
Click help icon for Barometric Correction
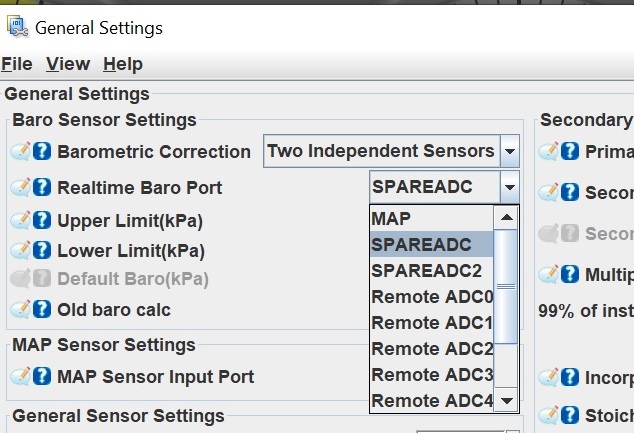[42, 151]
